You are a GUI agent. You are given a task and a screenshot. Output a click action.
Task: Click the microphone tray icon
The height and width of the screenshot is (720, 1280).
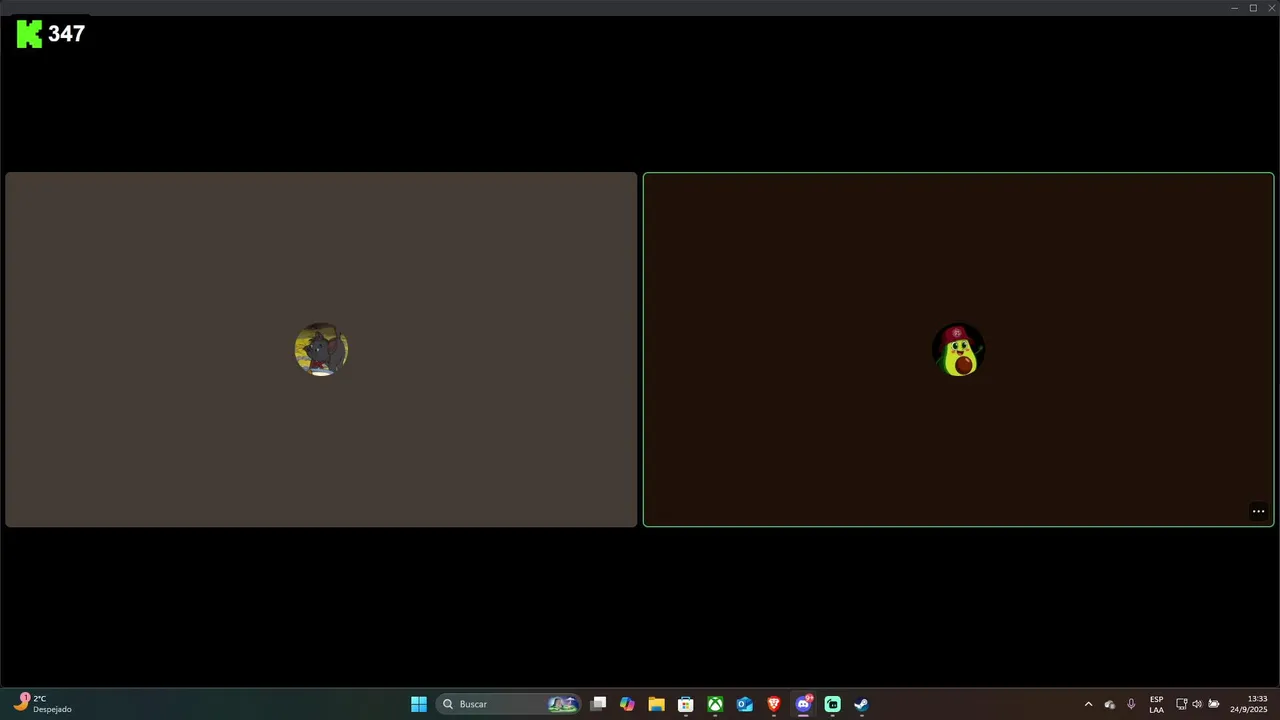[x=1131, y=704]
